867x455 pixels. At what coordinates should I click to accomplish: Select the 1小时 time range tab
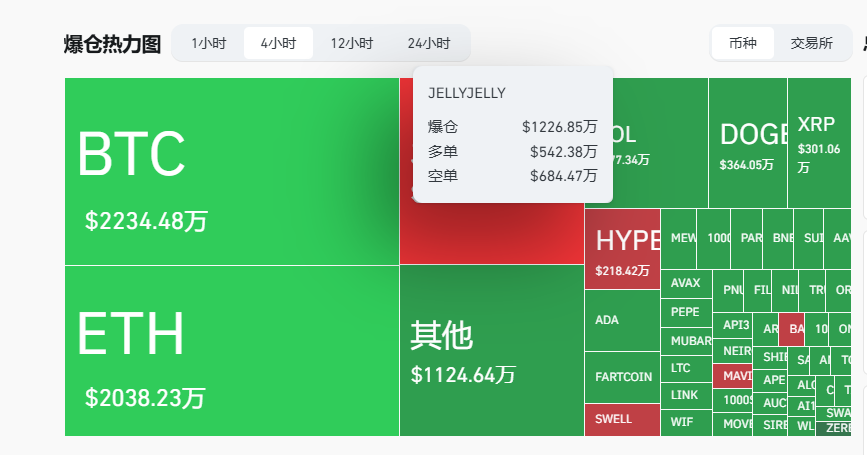tap(208, 43)
